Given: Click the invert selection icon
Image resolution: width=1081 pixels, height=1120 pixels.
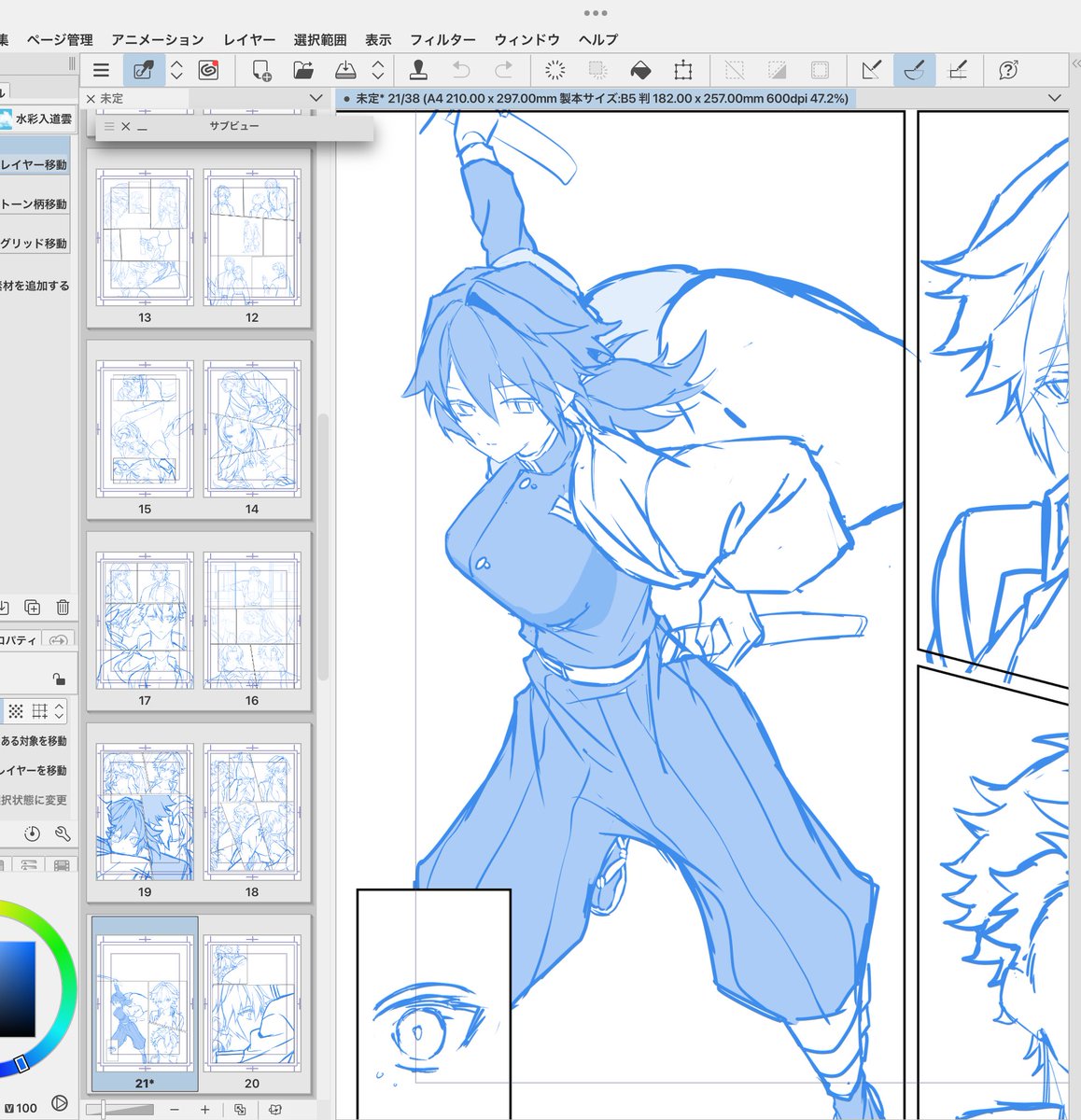Looking at the screenshot, I should pos(777,70).
